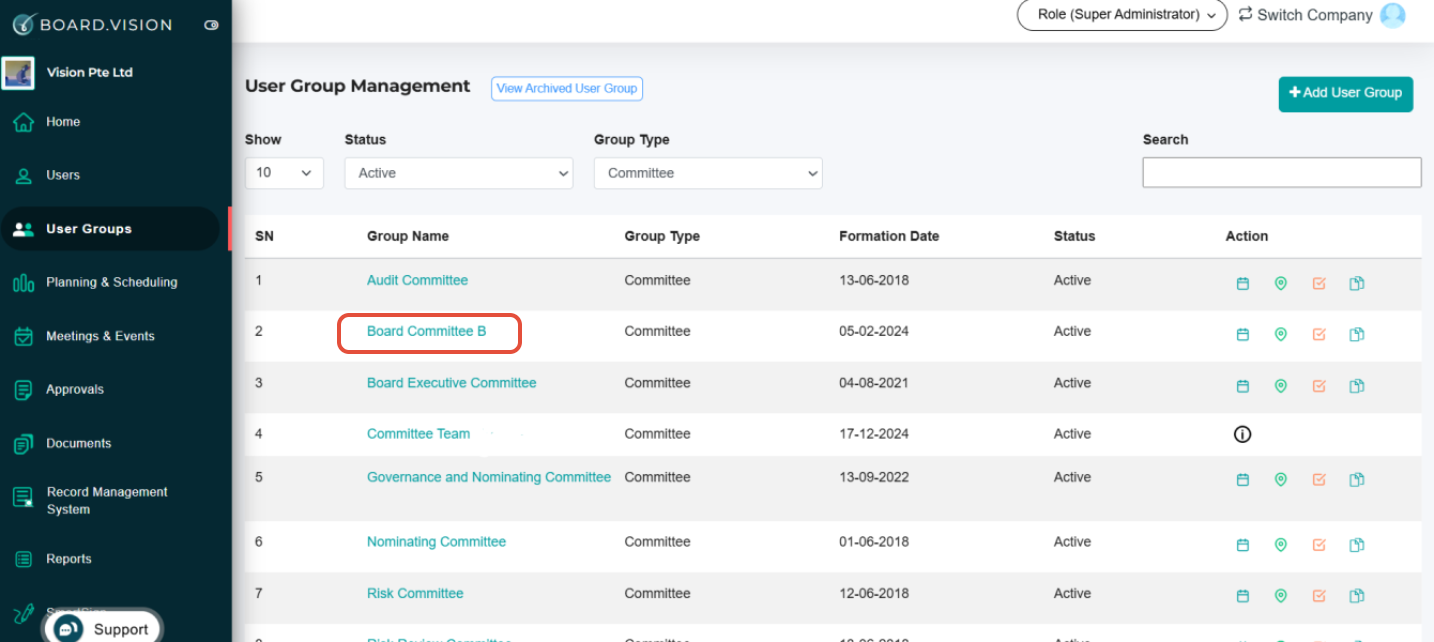Viewport: 1434px width, 642px height.
Task: Click the Add User Group button
Action: (x=1345, y=93)
